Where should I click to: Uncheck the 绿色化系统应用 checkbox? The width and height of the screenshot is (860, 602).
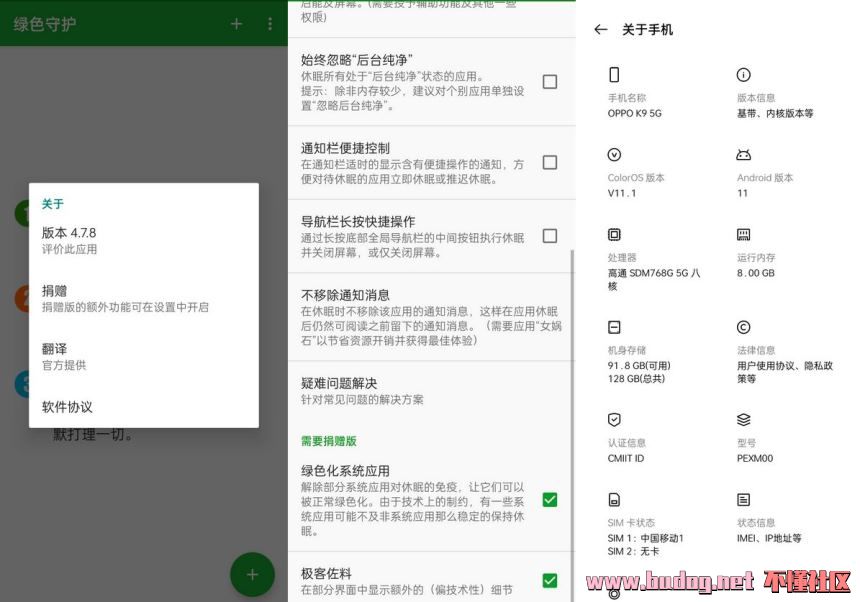[549, 499]
